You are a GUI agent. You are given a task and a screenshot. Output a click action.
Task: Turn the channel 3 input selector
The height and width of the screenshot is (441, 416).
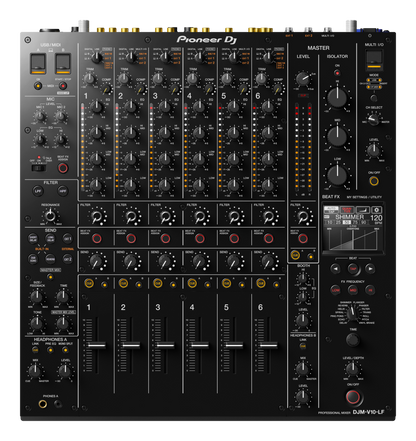[166, 58]
